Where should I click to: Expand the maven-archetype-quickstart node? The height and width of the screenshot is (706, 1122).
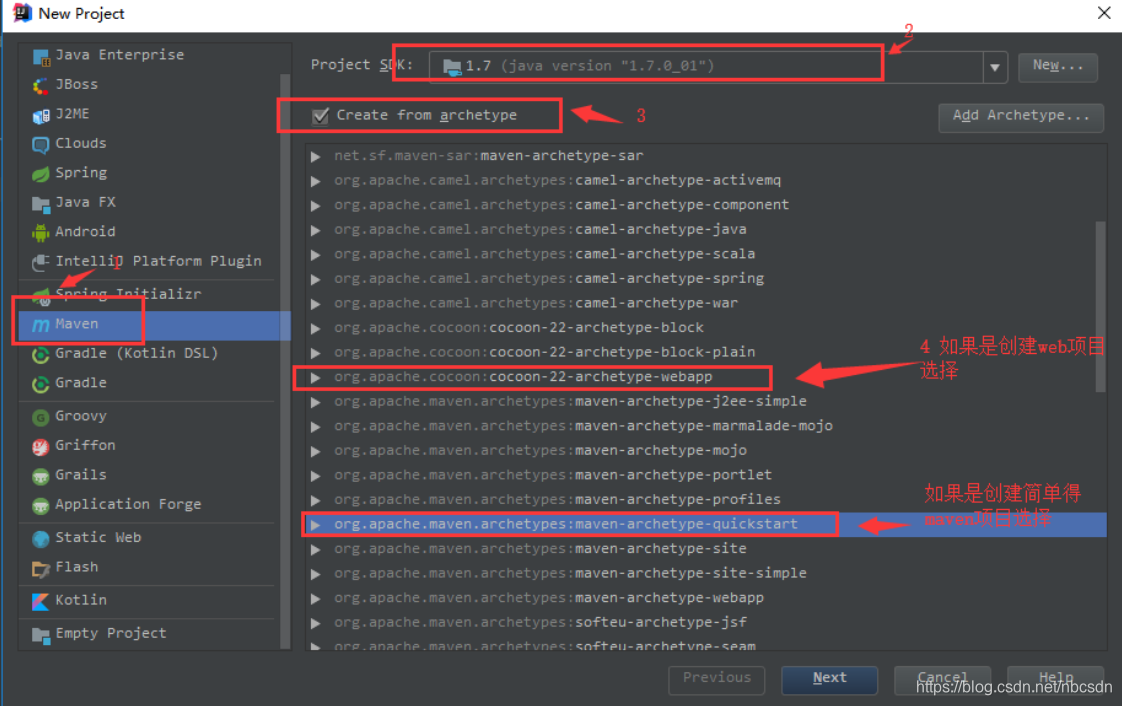(316, 525)
